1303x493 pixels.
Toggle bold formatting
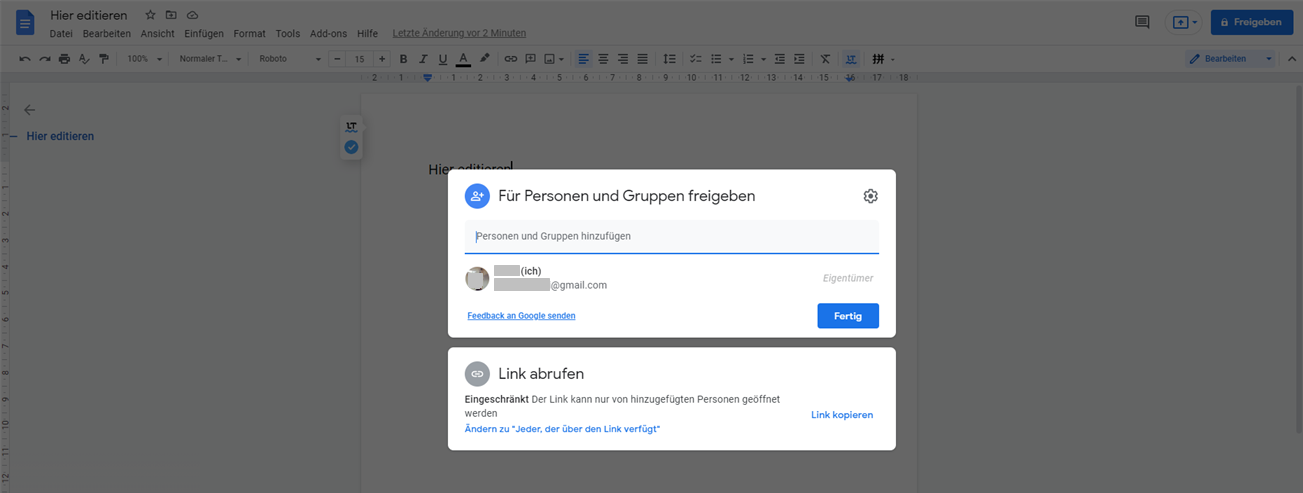(x=403, y=59)
